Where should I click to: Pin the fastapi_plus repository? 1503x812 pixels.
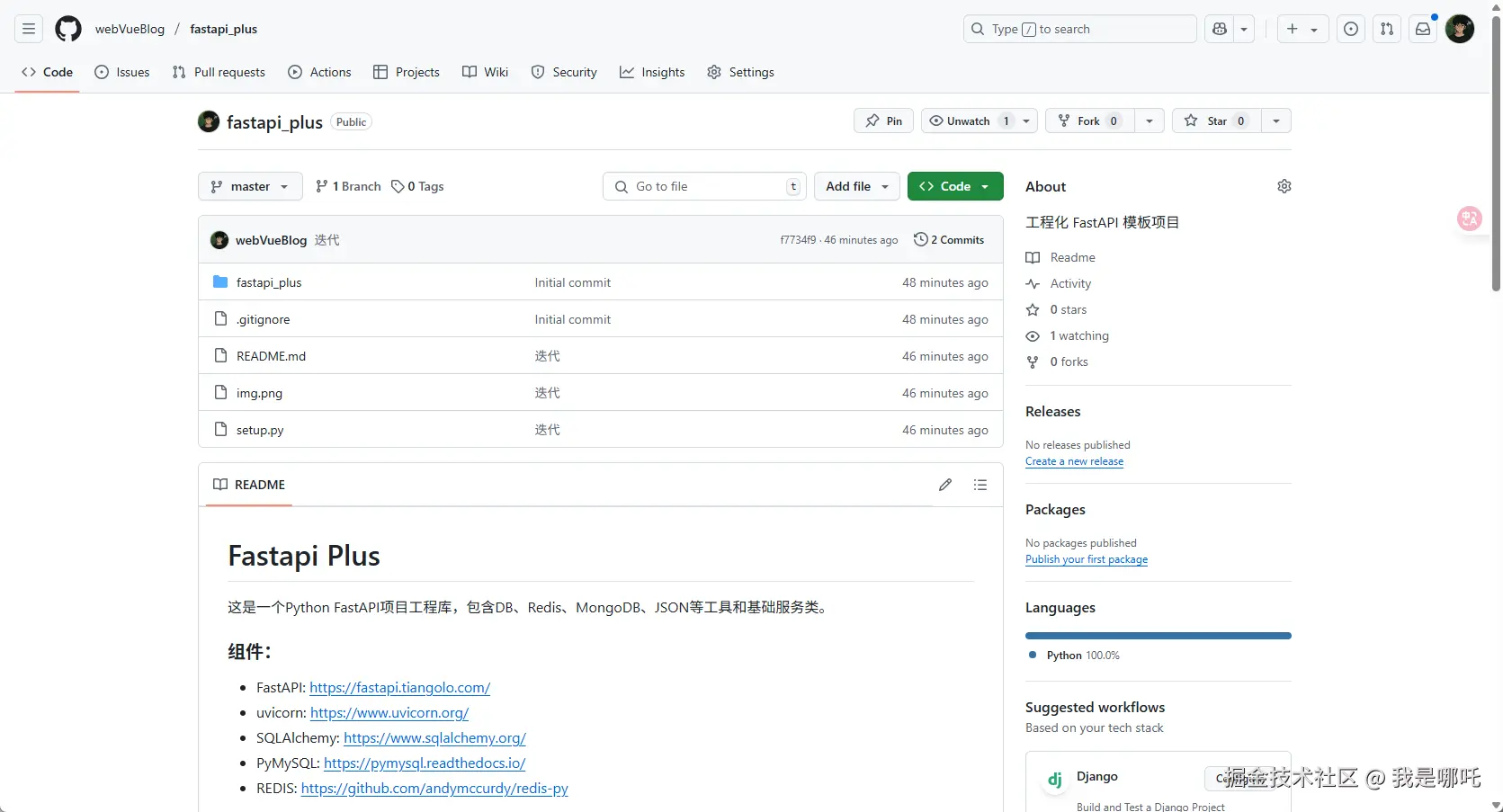[x=883, y=120]
